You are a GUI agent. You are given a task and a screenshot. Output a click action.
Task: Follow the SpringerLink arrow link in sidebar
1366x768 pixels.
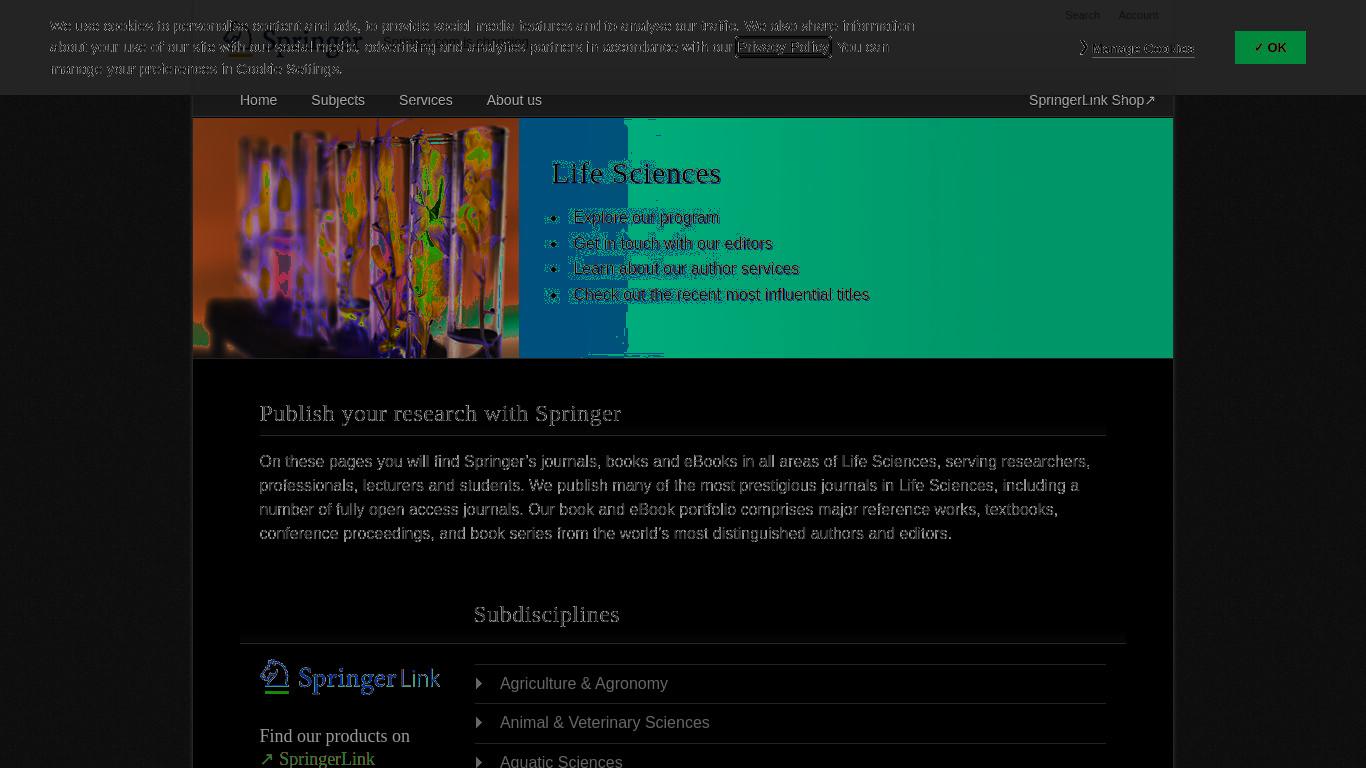pos(317,758)
